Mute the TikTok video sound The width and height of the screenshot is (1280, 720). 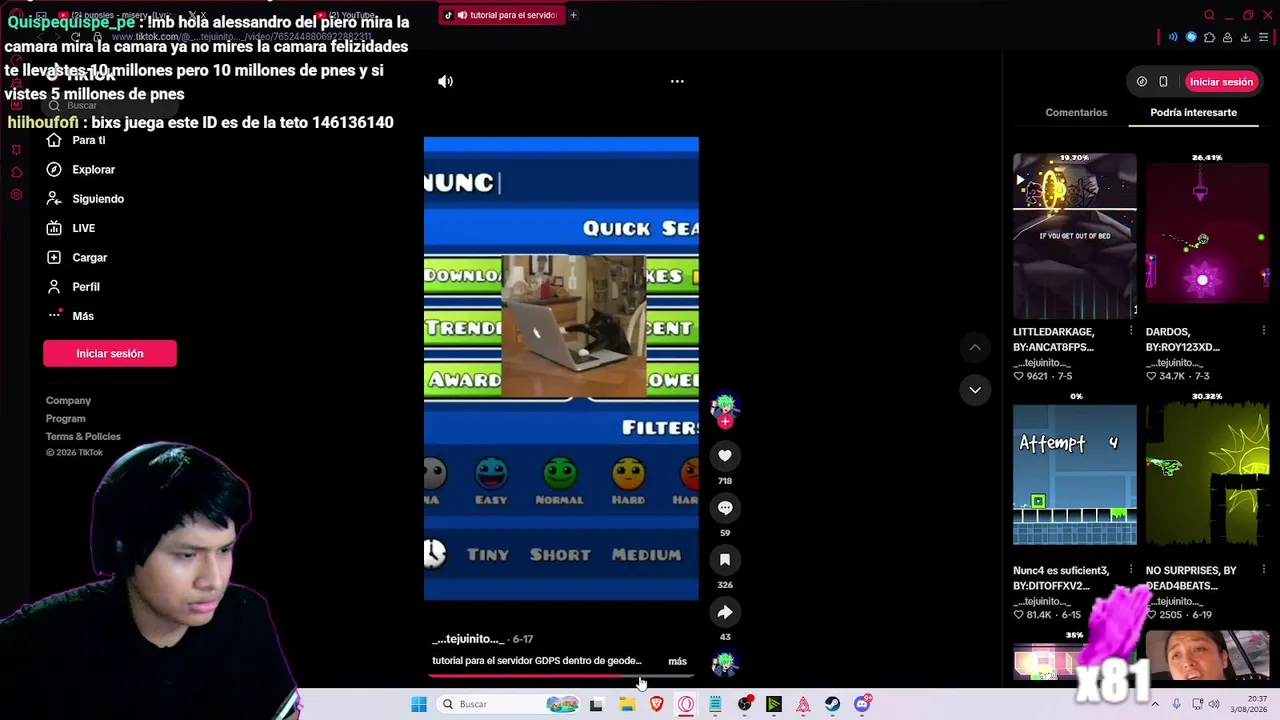445,82
